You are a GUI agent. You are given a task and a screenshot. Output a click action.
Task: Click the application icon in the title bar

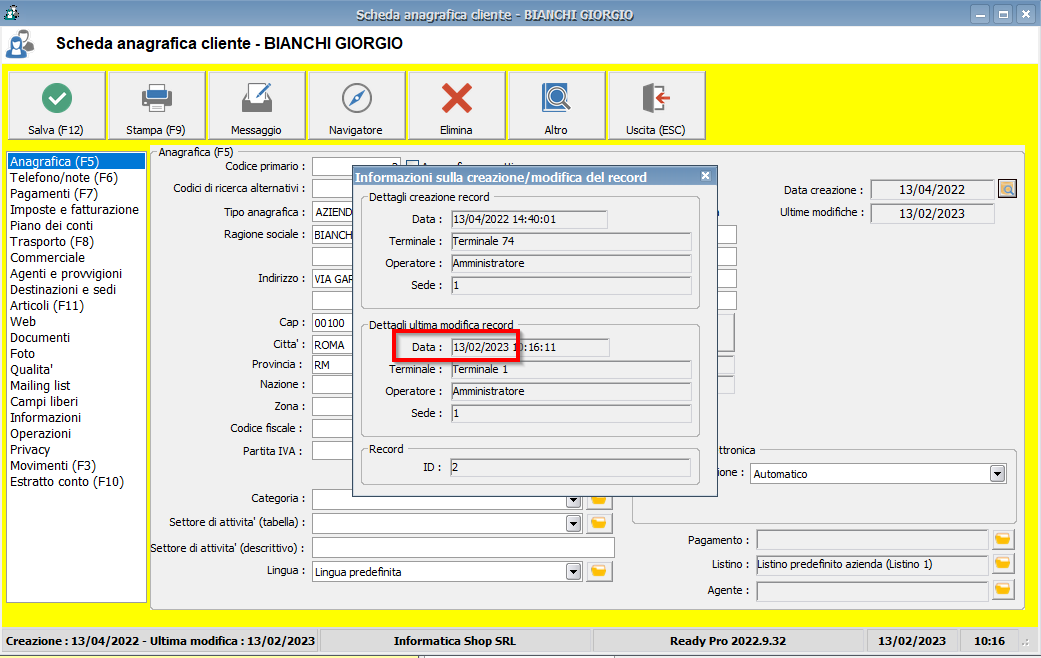point(11,12)
